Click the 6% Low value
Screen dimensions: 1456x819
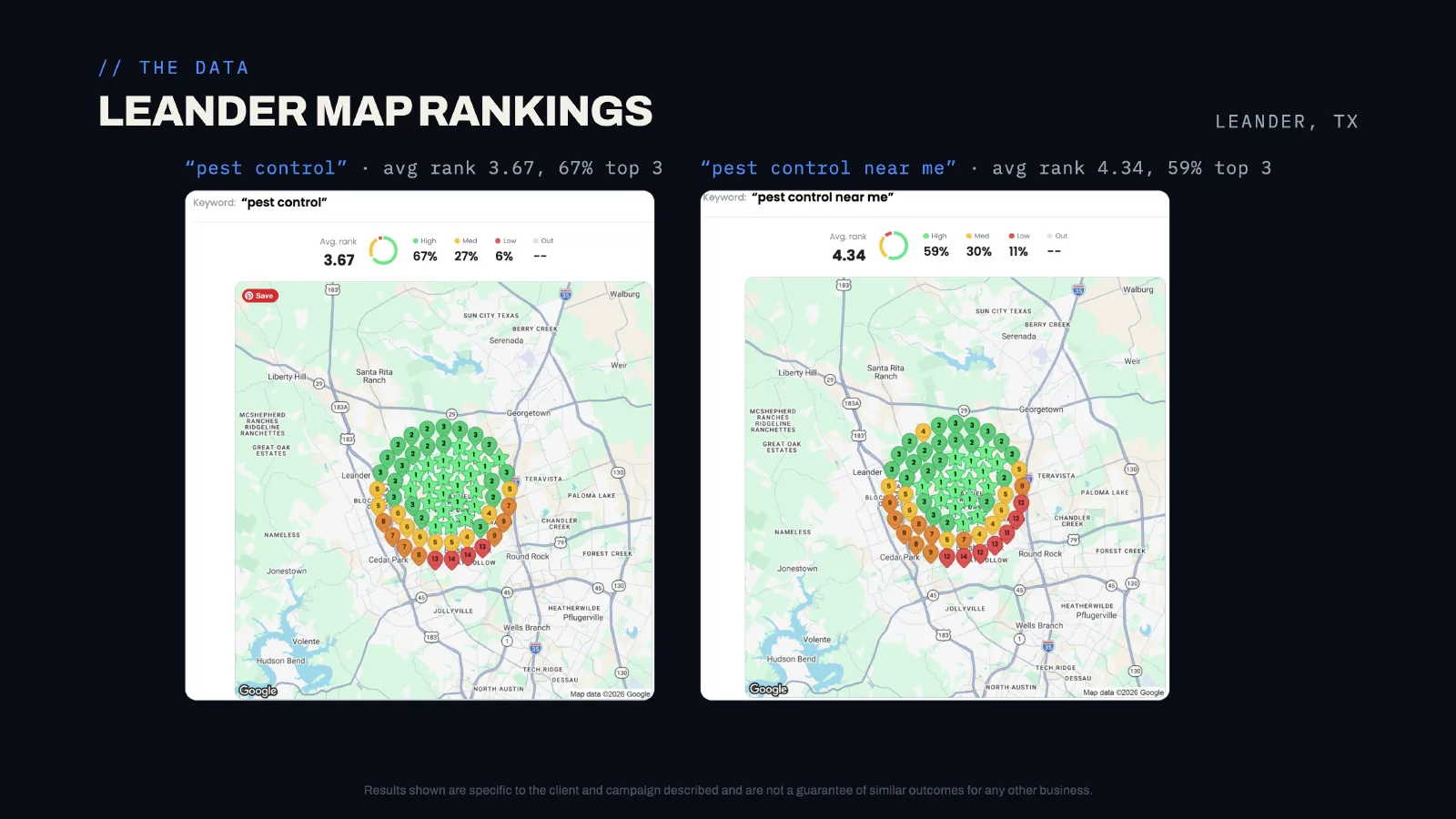504,257
